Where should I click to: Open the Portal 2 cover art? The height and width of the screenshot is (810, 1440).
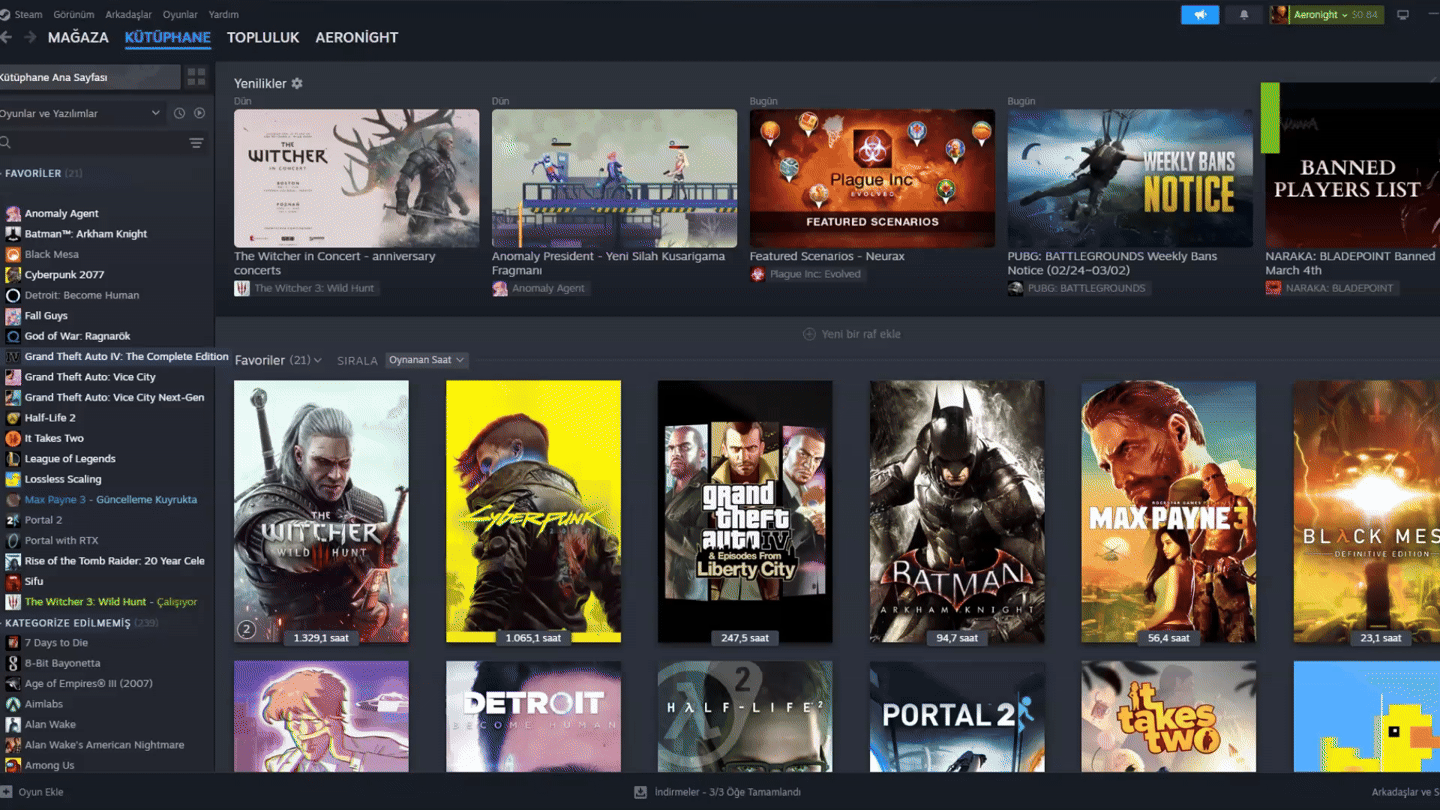tap(957, 716)
